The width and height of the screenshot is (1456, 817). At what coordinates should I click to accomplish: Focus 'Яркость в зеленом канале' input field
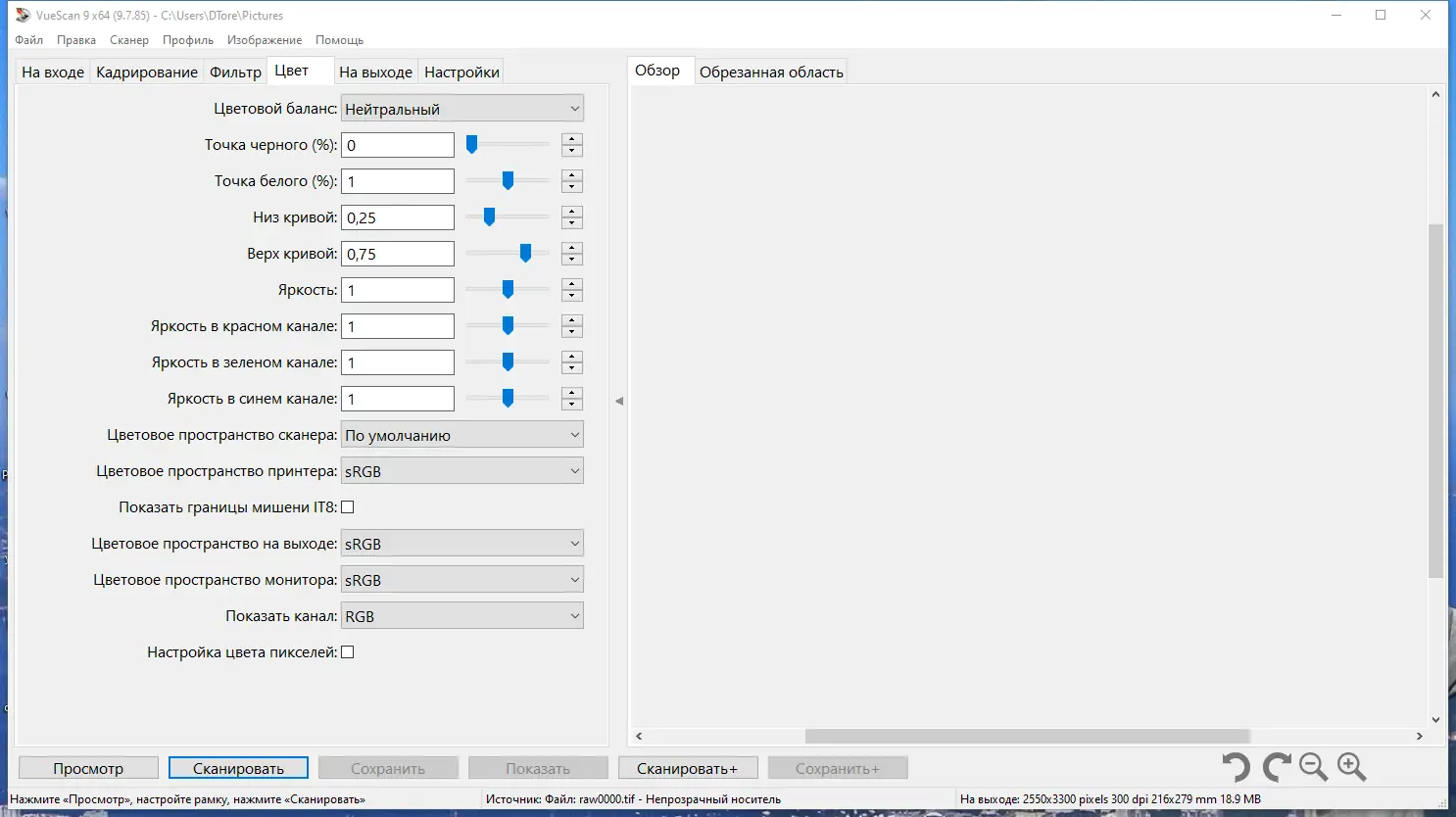(x=398, y=362)
